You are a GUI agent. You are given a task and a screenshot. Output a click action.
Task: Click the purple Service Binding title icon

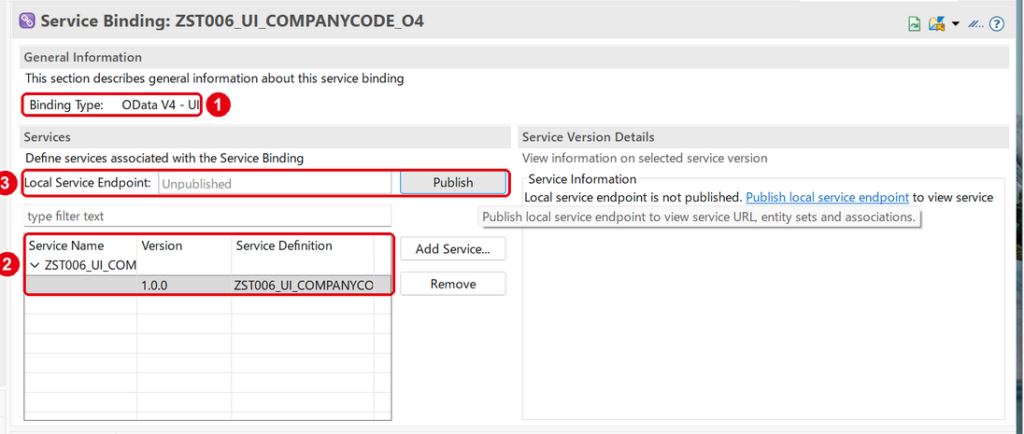(28, 21)
